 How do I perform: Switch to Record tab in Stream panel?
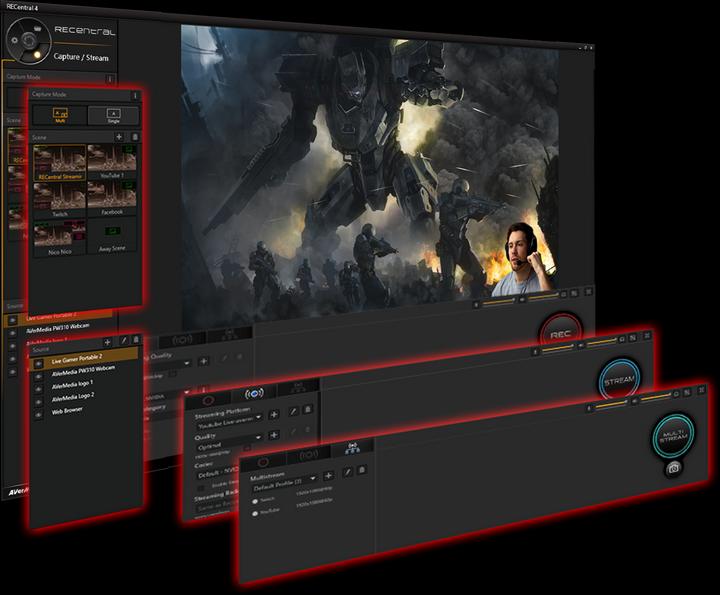tap(208, 401)
